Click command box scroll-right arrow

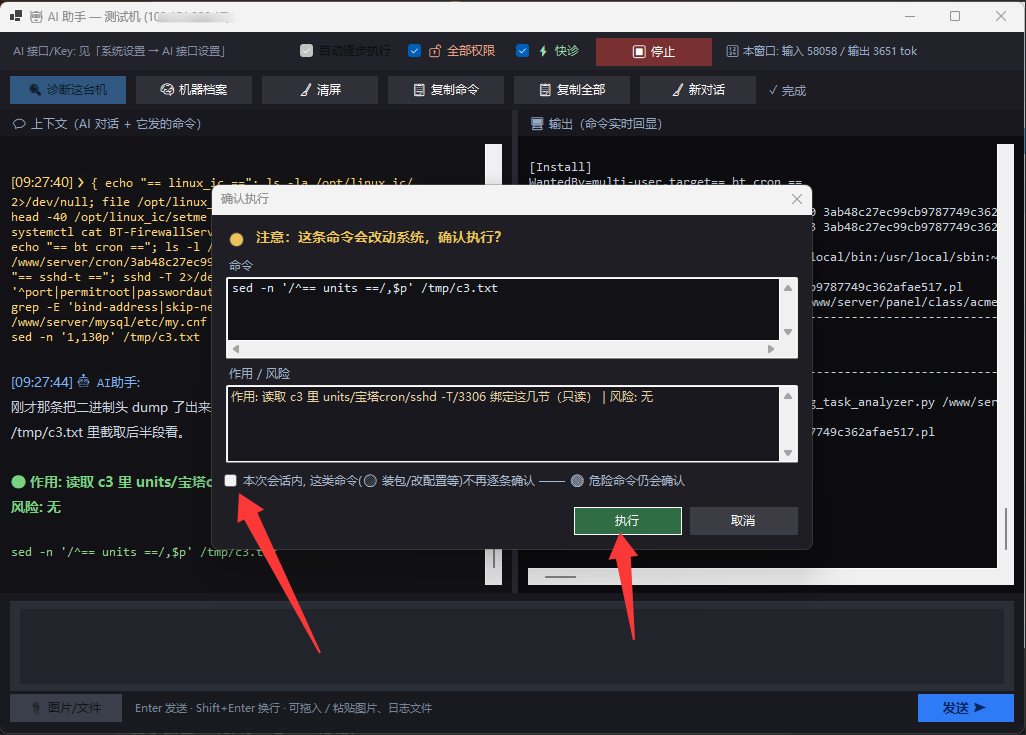click(x=771, y=349)
